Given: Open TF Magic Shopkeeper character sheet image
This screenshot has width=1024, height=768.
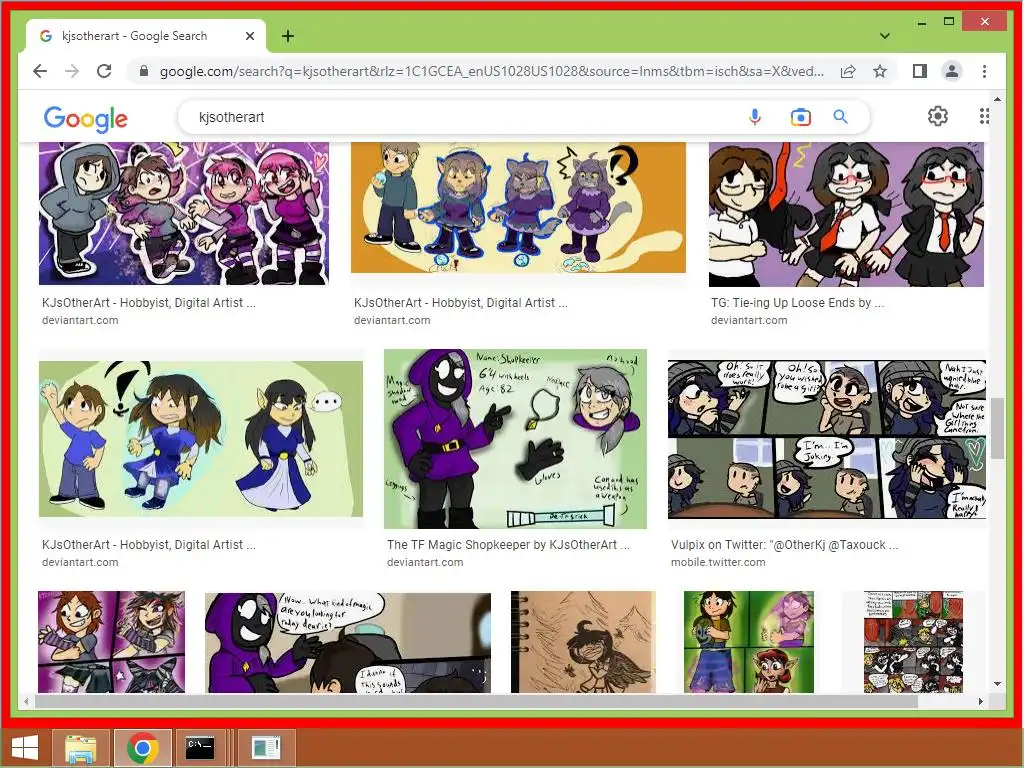Looking at the screenshot, I should coord(515,439).
